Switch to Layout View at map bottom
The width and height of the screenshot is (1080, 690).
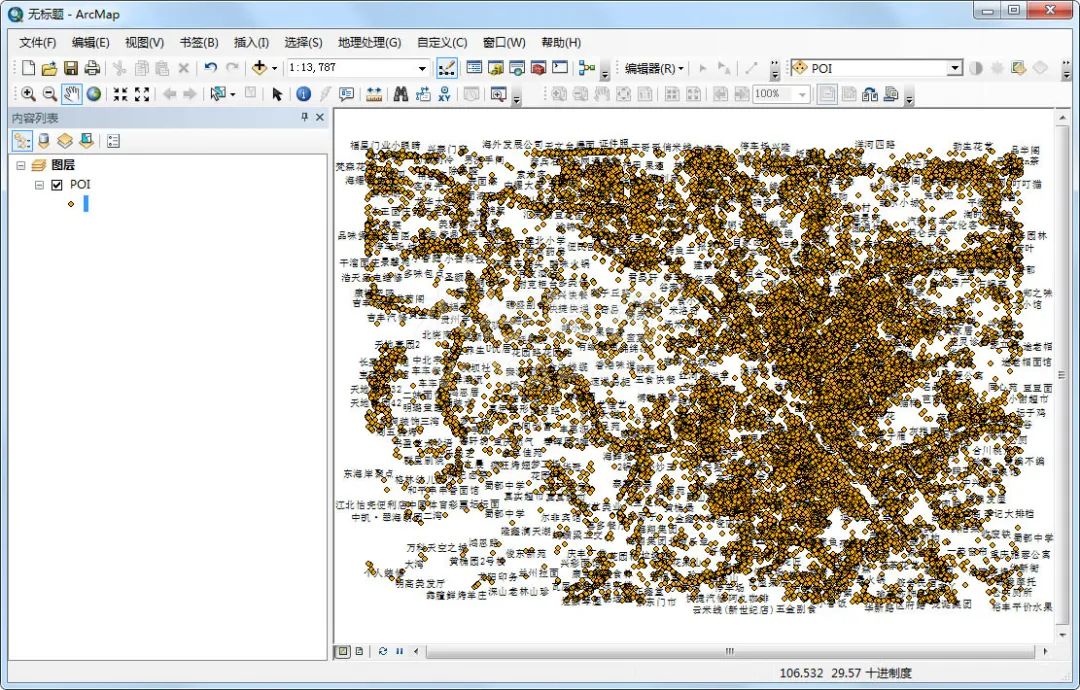click(x=357, y=650)
